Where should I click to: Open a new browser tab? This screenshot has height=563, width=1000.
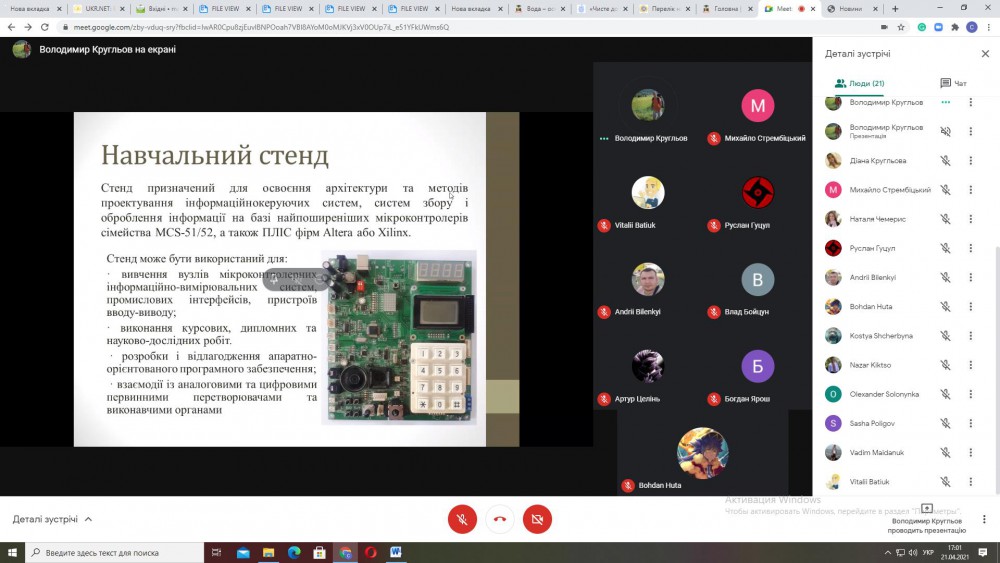(x=894, y=8)
